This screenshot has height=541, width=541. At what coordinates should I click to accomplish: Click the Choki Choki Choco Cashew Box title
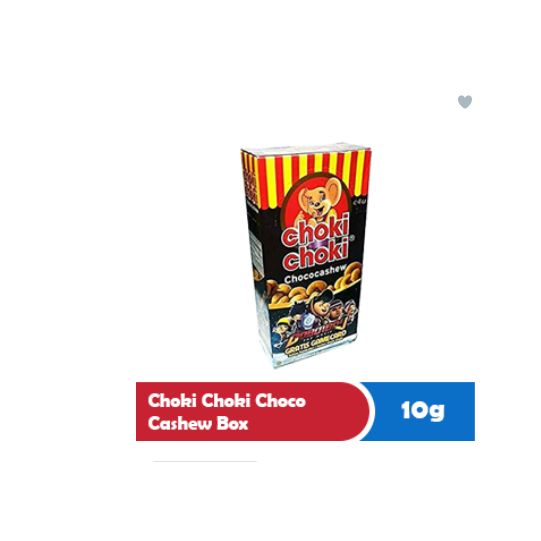[x=227, y=412]
